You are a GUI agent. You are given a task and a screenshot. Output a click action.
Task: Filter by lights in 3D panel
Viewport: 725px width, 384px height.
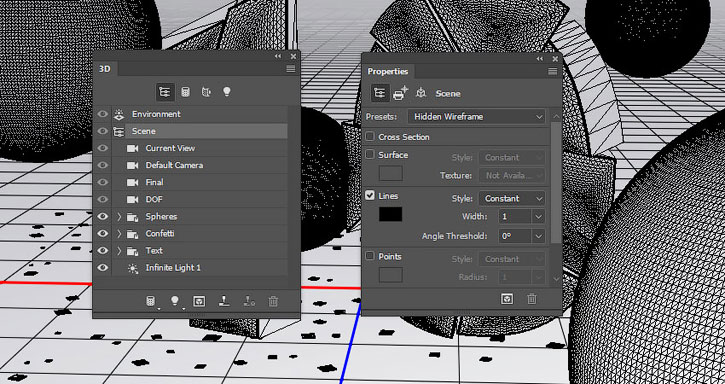pyautogui.click(x=227, y=92)
